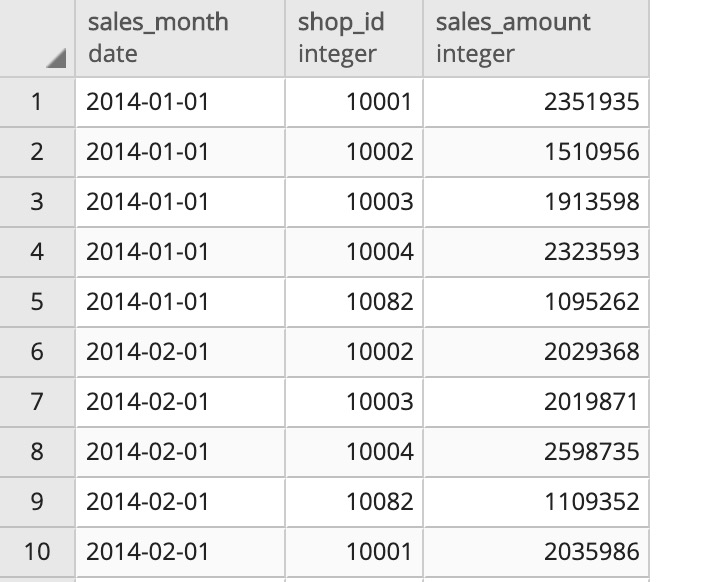Viewport: 720px width, 582px height.
Task: Select the shop_id column header
Action: [354, 38]
